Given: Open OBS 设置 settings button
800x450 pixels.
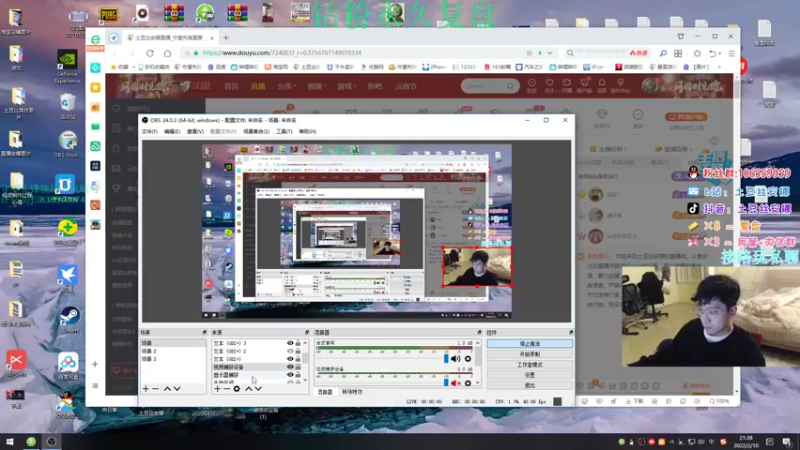Looking at the screenshot, I should 530,375.
